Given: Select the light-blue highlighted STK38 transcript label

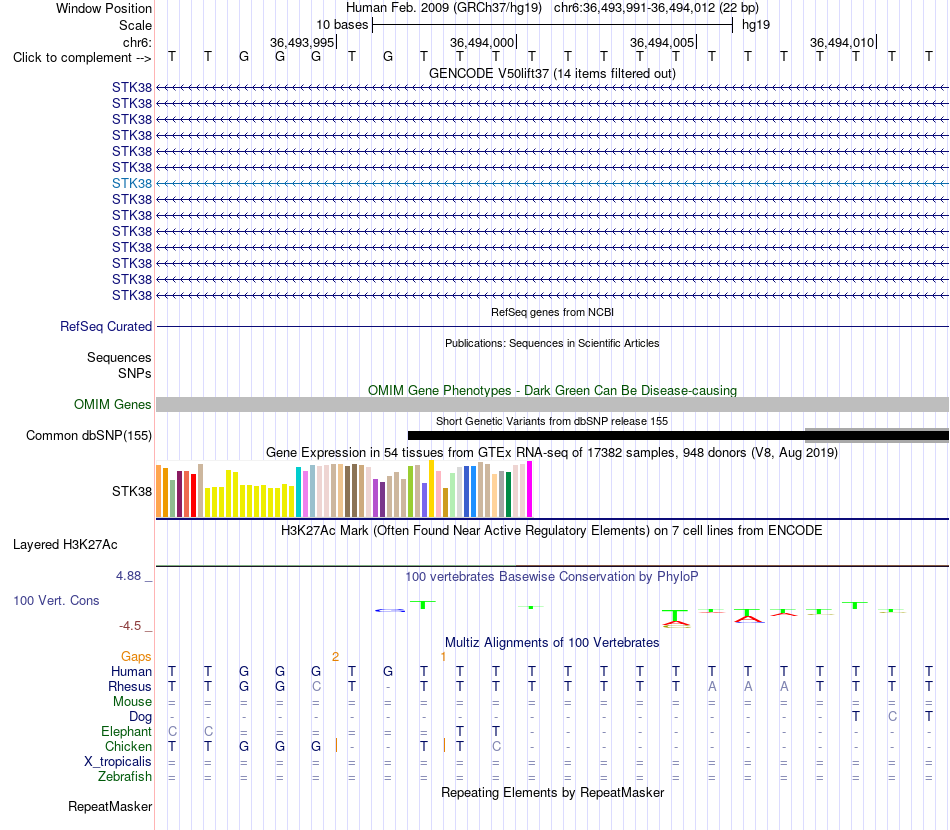Looking at the screenshot, I should (x=131, y=183).
